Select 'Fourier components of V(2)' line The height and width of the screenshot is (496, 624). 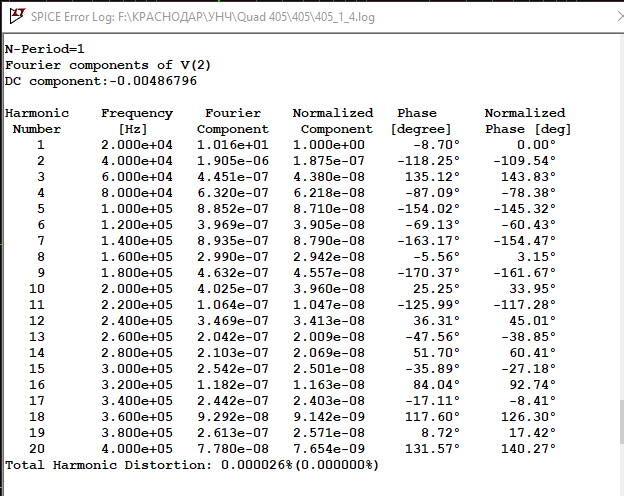click(107, 65)
